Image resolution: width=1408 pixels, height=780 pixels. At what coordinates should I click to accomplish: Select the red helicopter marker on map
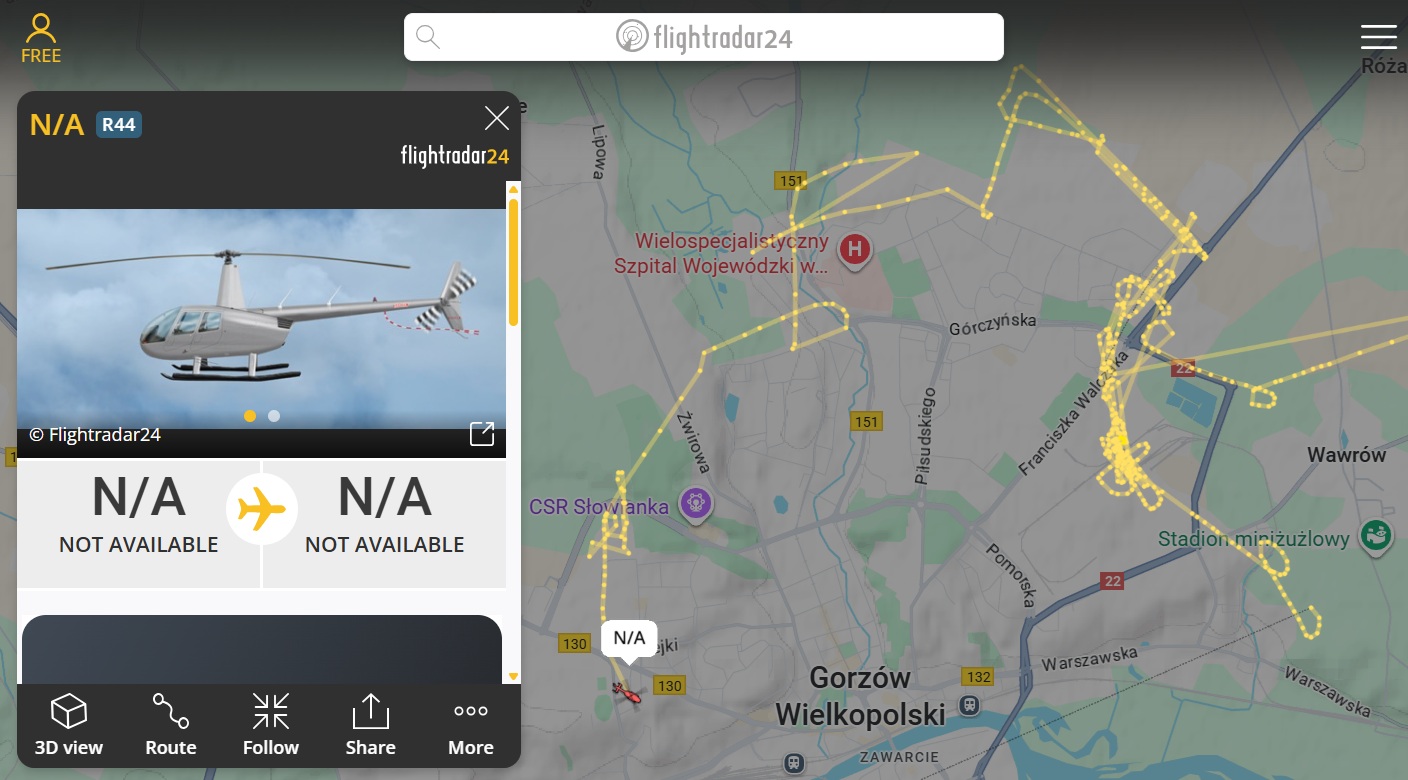click(625, 691)
